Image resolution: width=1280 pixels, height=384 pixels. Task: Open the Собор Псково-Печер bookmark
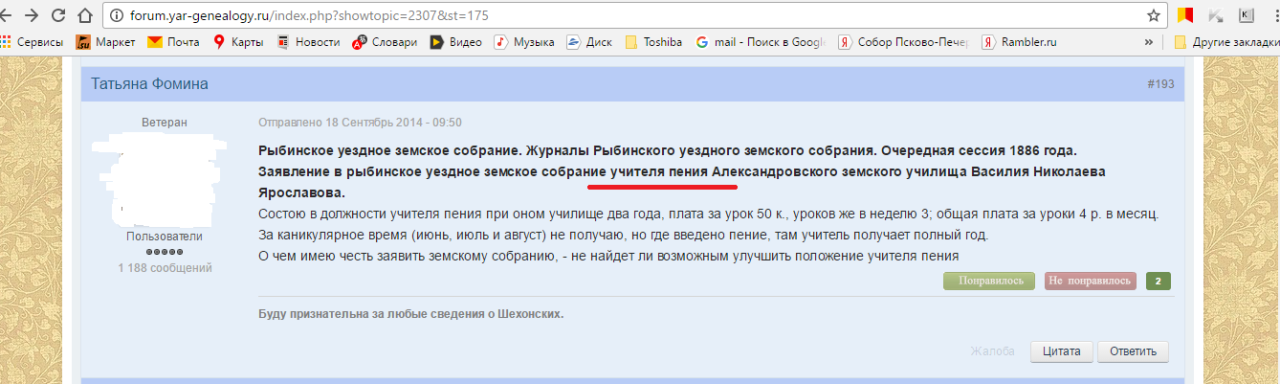(904, 42)
